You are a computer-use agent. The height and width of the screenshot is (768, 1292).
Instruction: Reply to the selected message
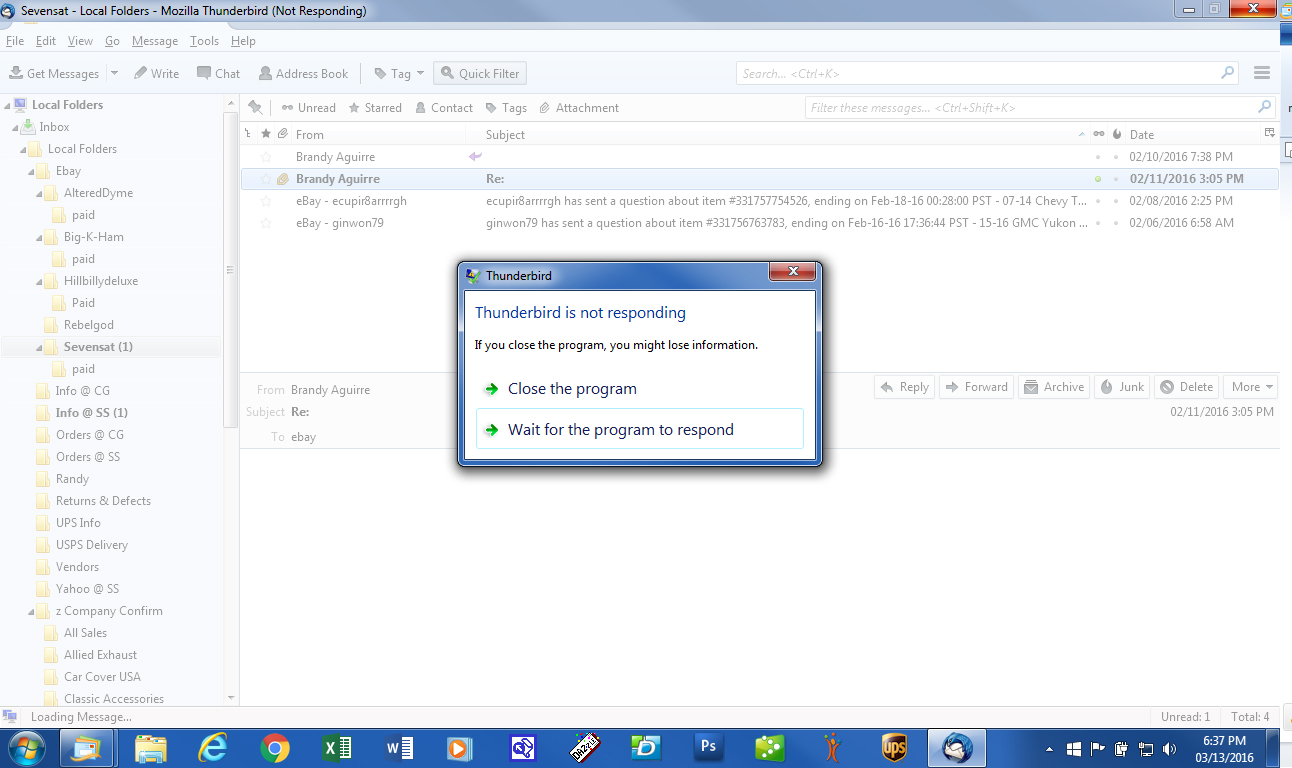coord(904,387)
